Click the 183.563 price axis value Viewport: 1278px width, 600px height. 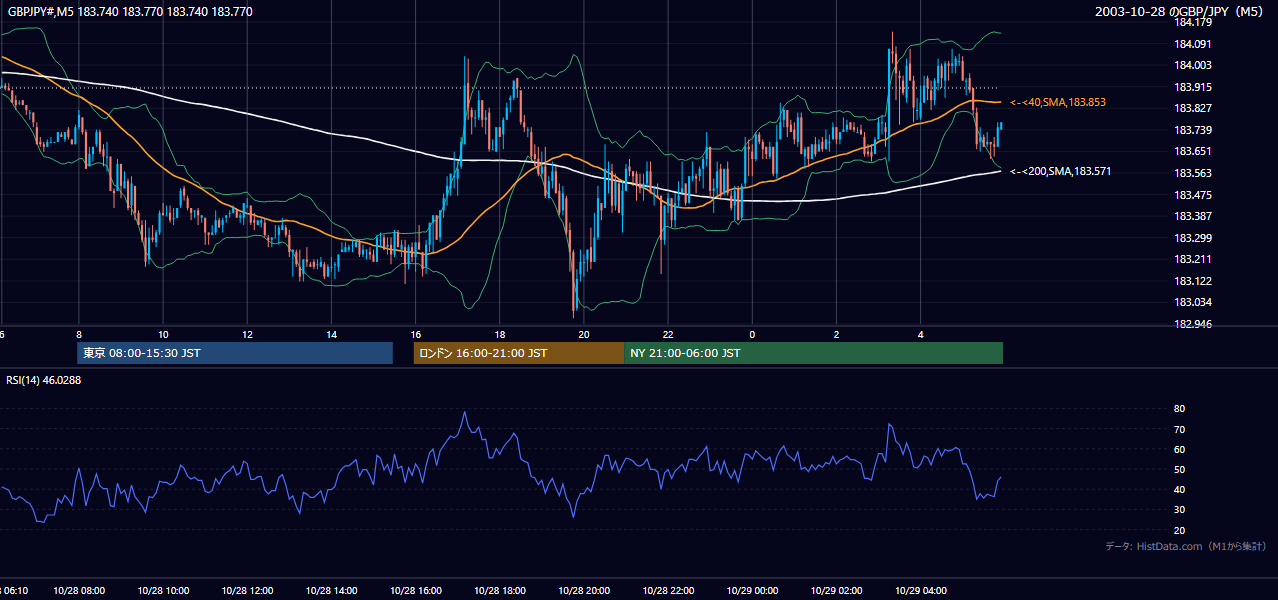[1193, 173]
